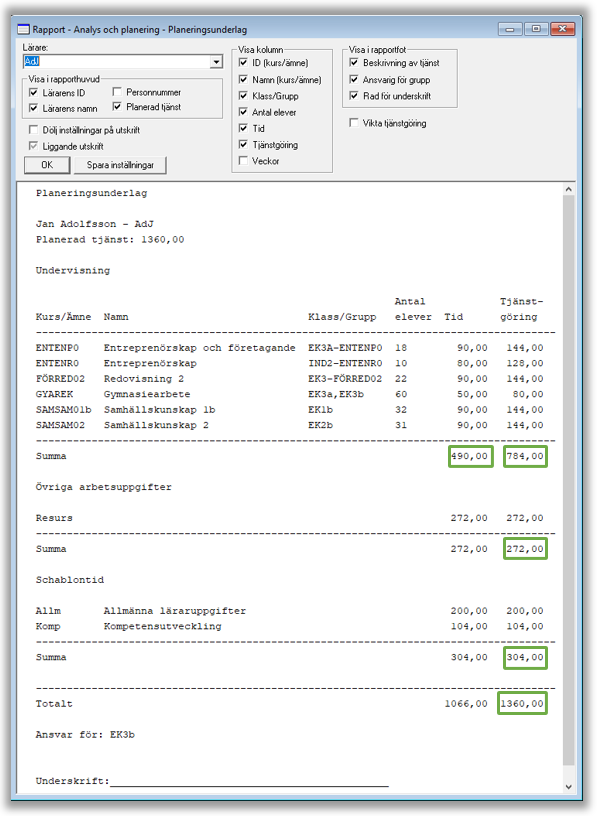The image size is (597, 816).
Task: Toggle the Tjänstgöring column checkbox
Action: point(243,144)
